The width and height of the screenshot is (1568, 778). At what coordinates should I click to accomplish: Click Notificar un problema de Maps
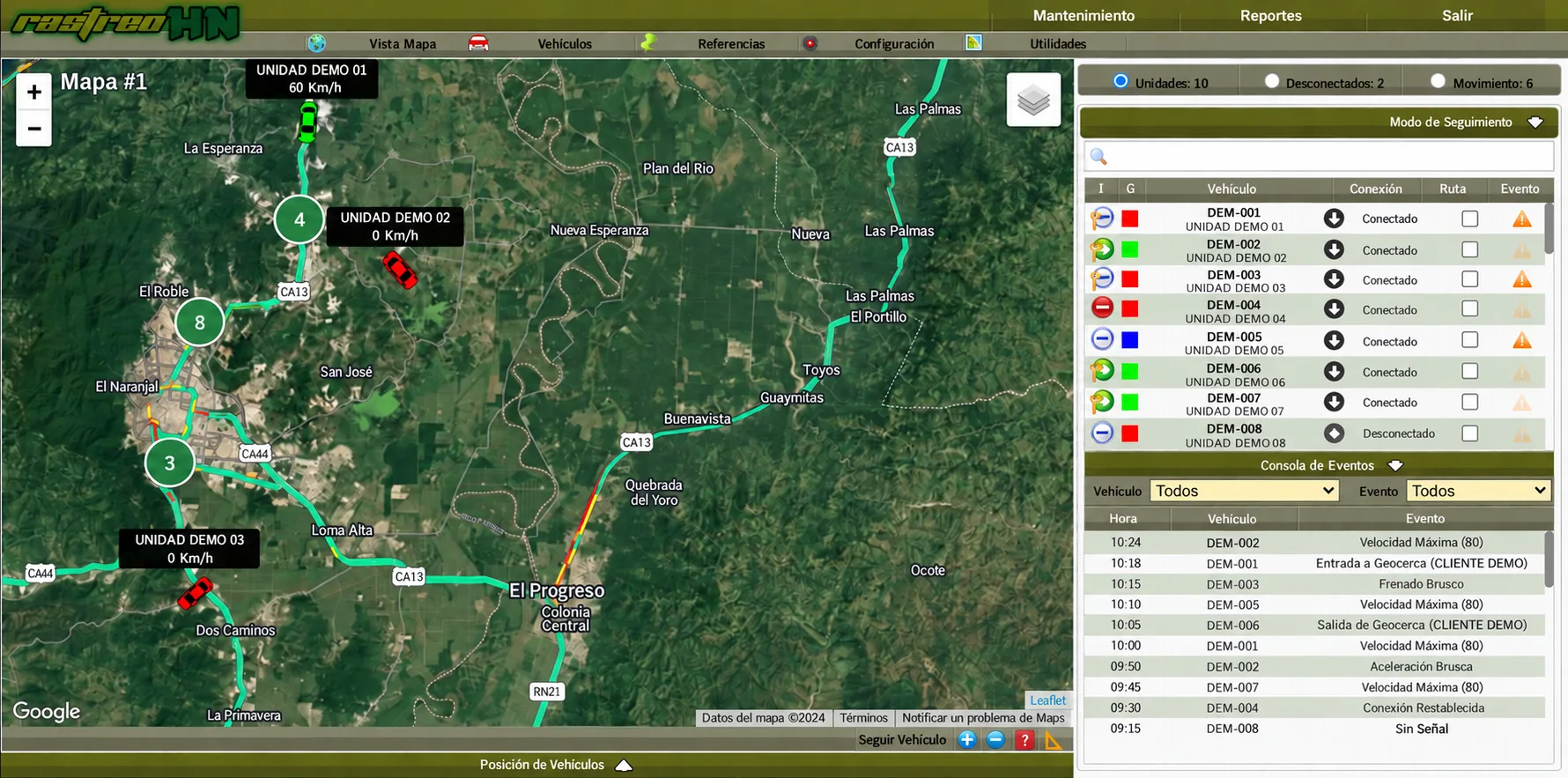(x=983, y=718)
